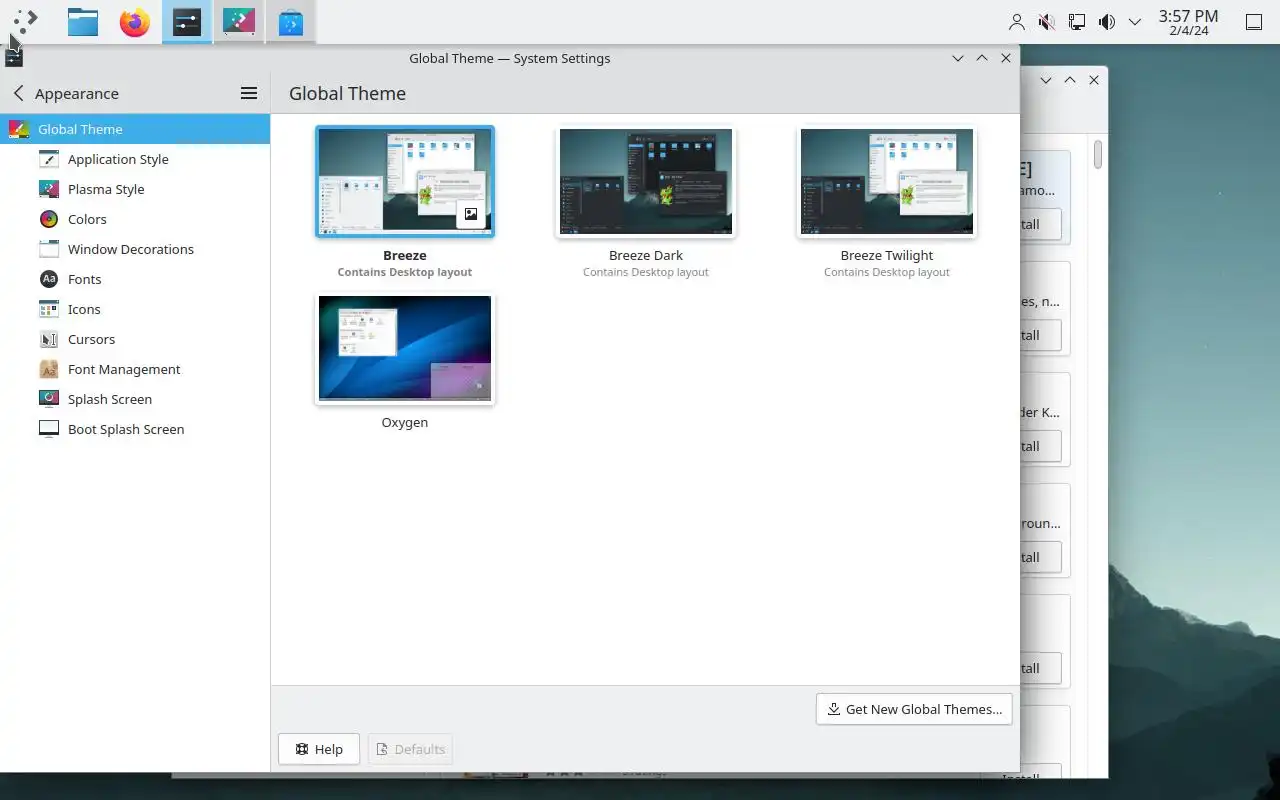The width and height of the screenshot is (1280, 800).
Task: Expand hidden system tray icons
Action: (x=1135, y=21)
